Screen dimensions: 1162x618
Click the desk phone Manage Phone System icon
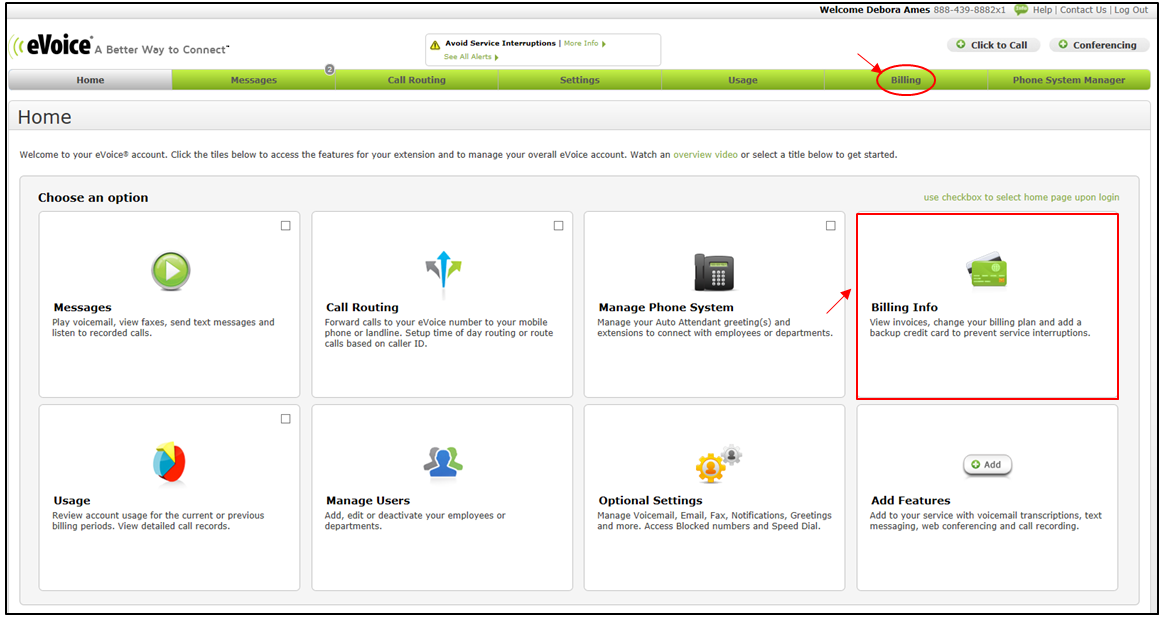tap(714, 272)
